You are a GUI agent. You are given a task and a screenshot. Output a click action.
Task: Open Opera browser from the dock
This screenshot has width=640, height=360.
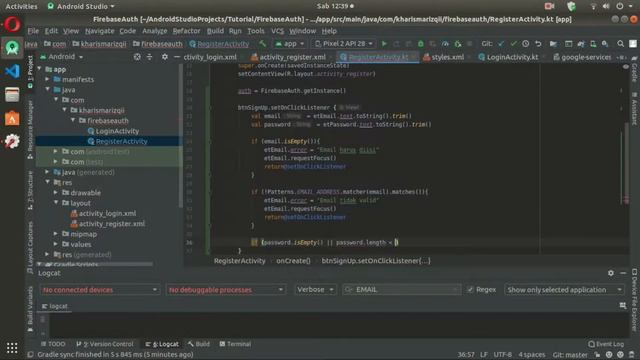click(x=12, y=24)
